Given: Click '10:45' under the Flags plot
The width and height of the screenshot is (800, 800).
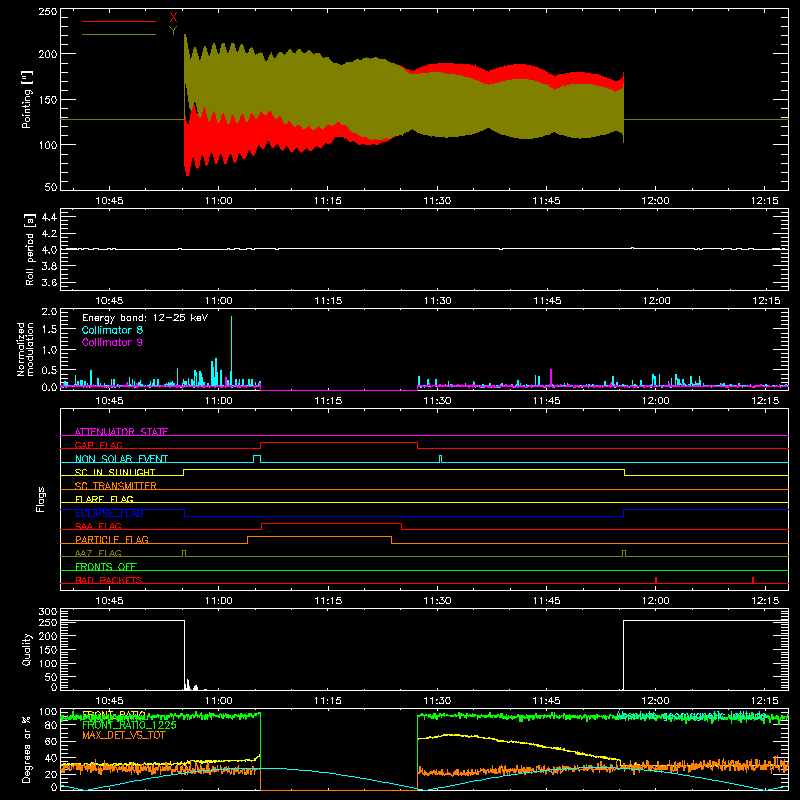Looking at the screenshot, I should point(109,601).
